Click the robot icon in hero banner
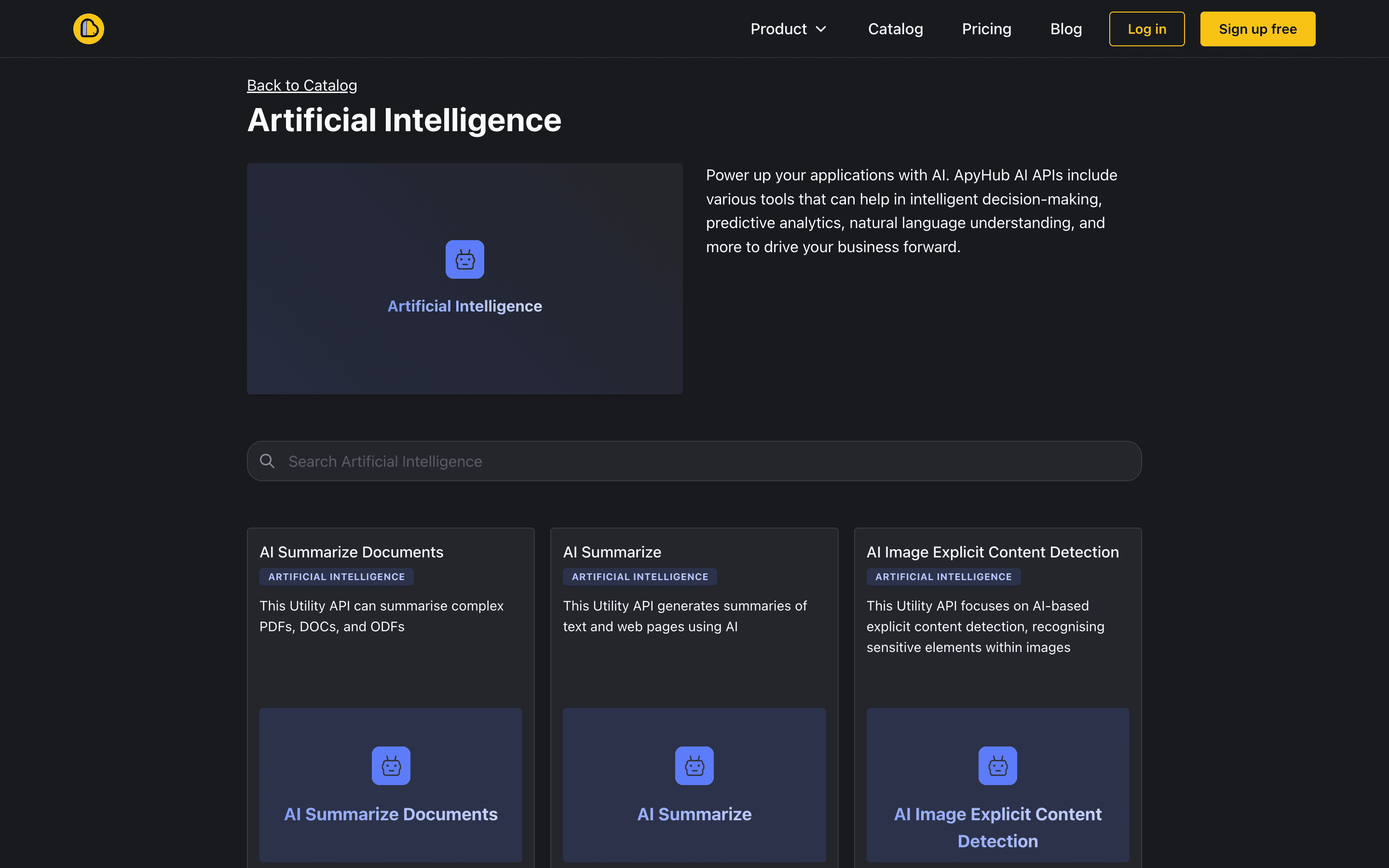This screenshot has width=1389, height=868. 464,259
